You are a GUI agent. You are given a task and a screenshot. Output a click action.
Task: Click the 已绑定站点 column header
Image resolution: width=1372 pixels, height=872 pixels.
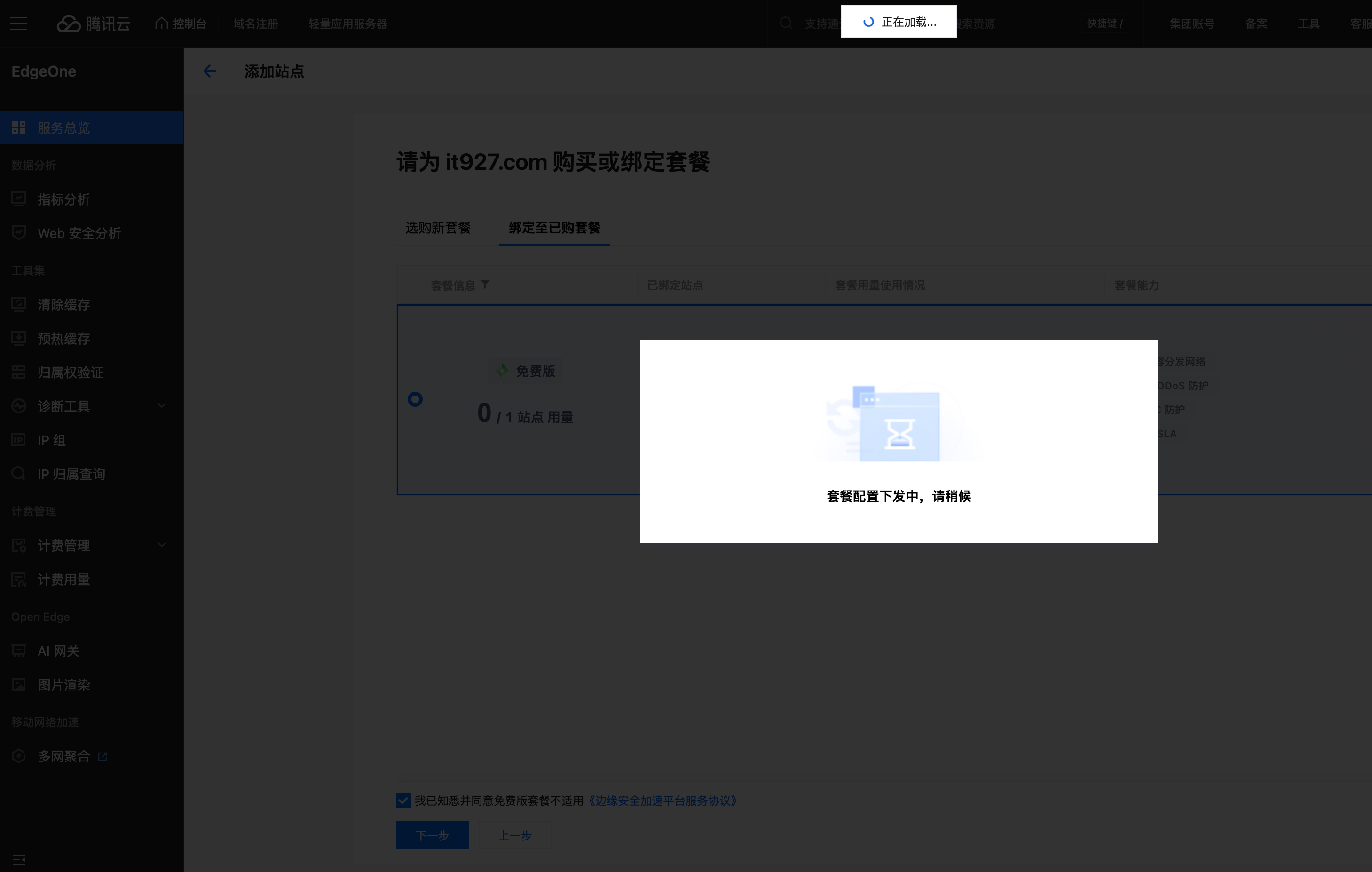point(675,285)
